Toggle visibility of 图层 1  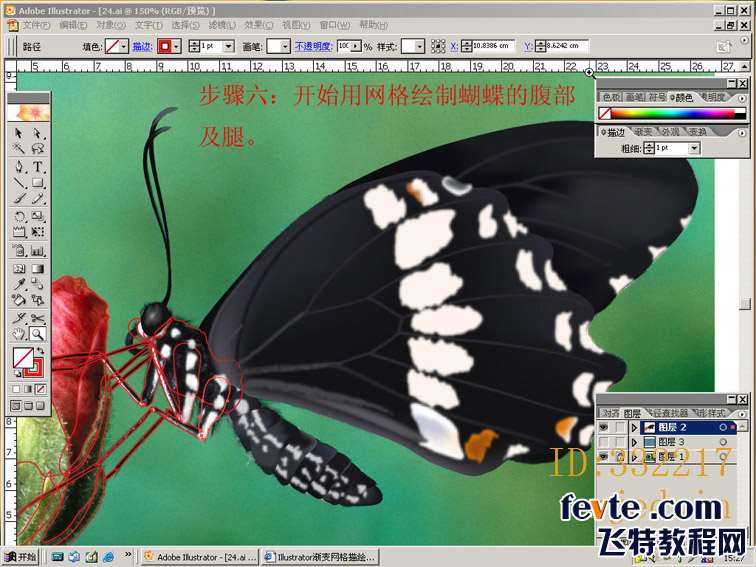604,456
